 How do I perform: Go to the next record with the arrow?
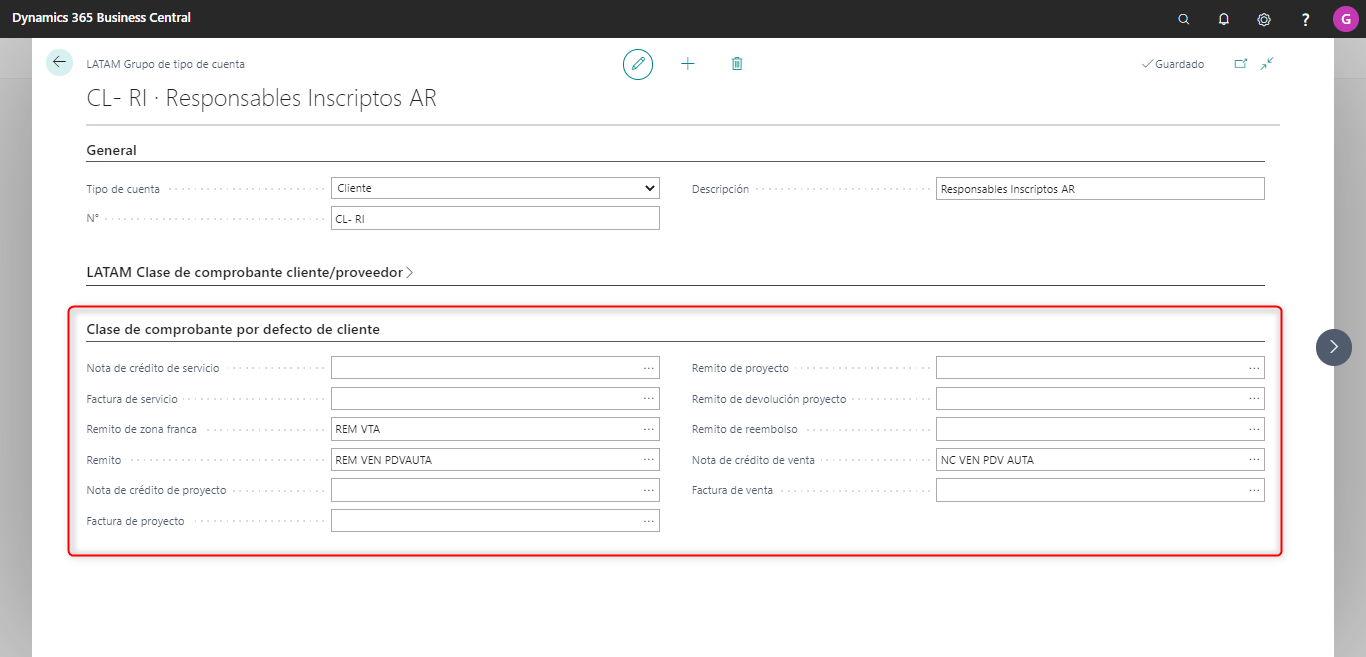coord(1333,347)
